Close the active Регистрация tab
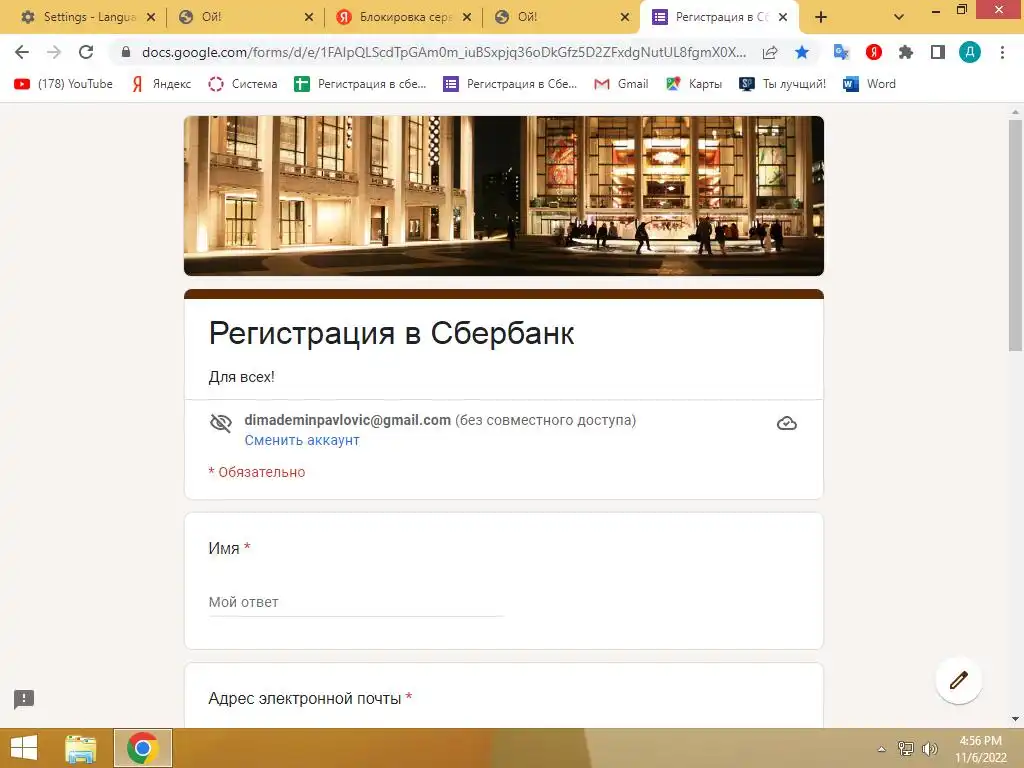The image size is (1024, 768). (x=783, y=18)
